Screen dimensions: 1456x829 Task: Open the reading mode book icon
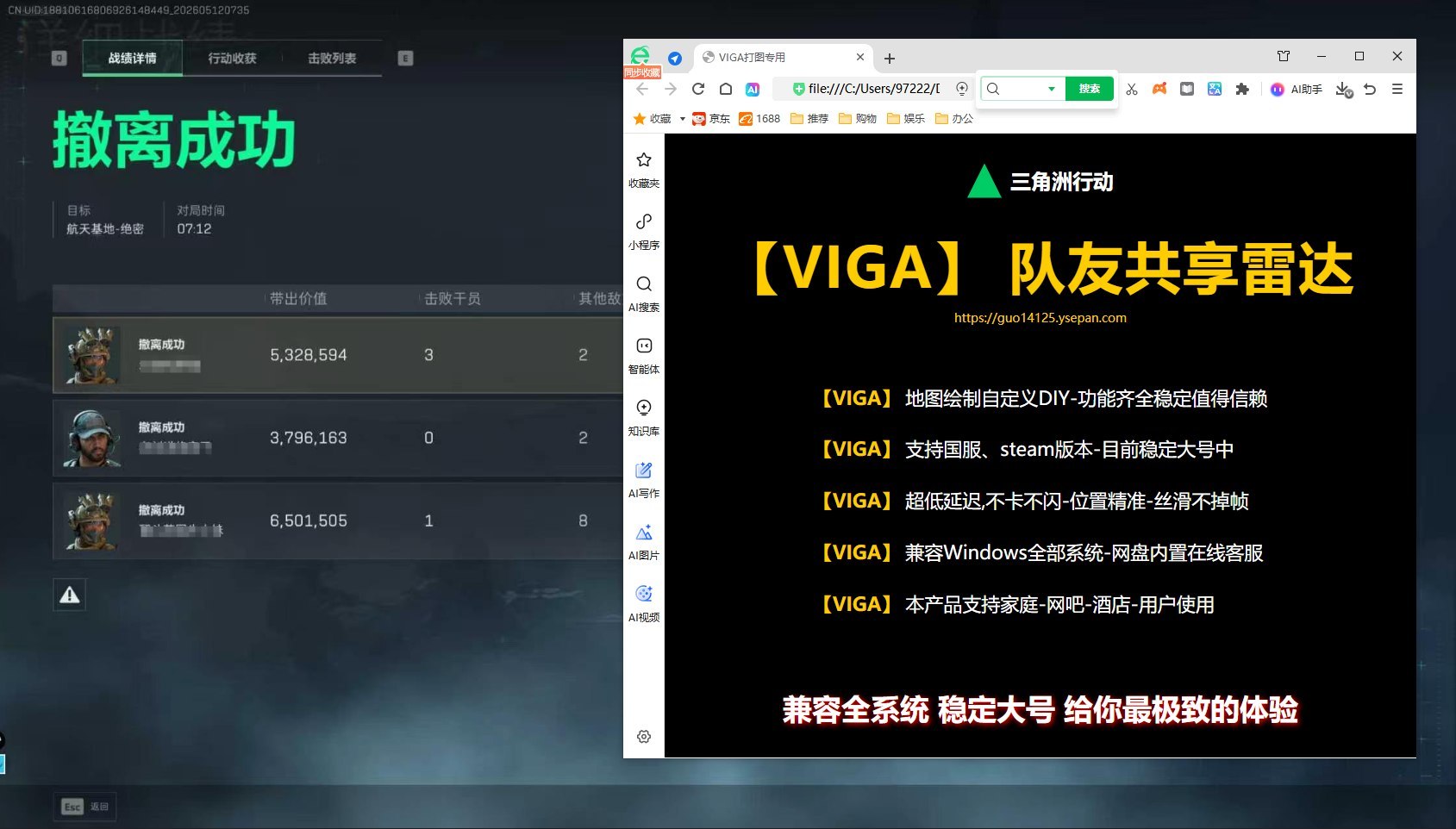coord(1187,89)
